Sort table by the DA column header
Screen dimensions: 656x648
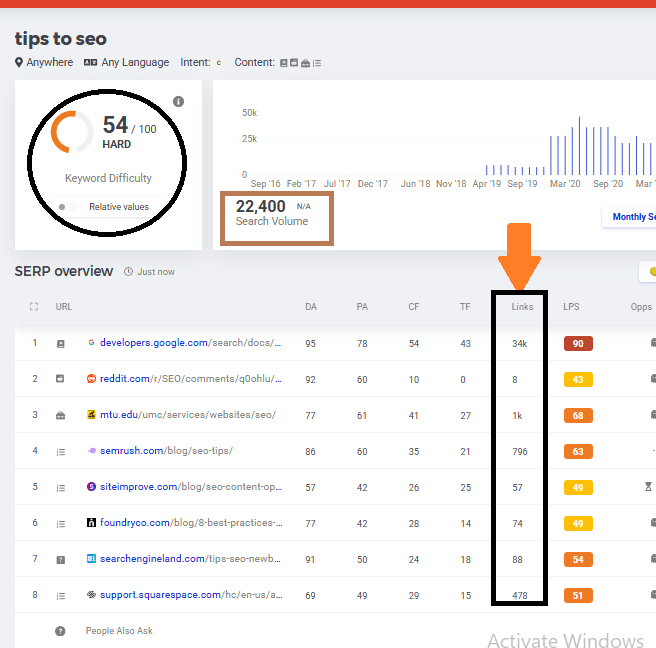pos(310,307)
